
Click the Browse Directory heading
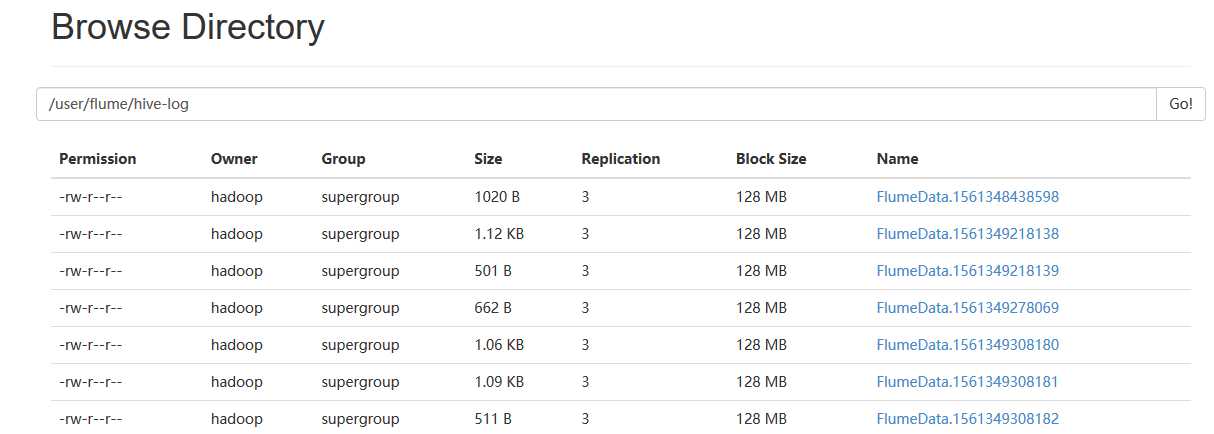tap(188, 27)
